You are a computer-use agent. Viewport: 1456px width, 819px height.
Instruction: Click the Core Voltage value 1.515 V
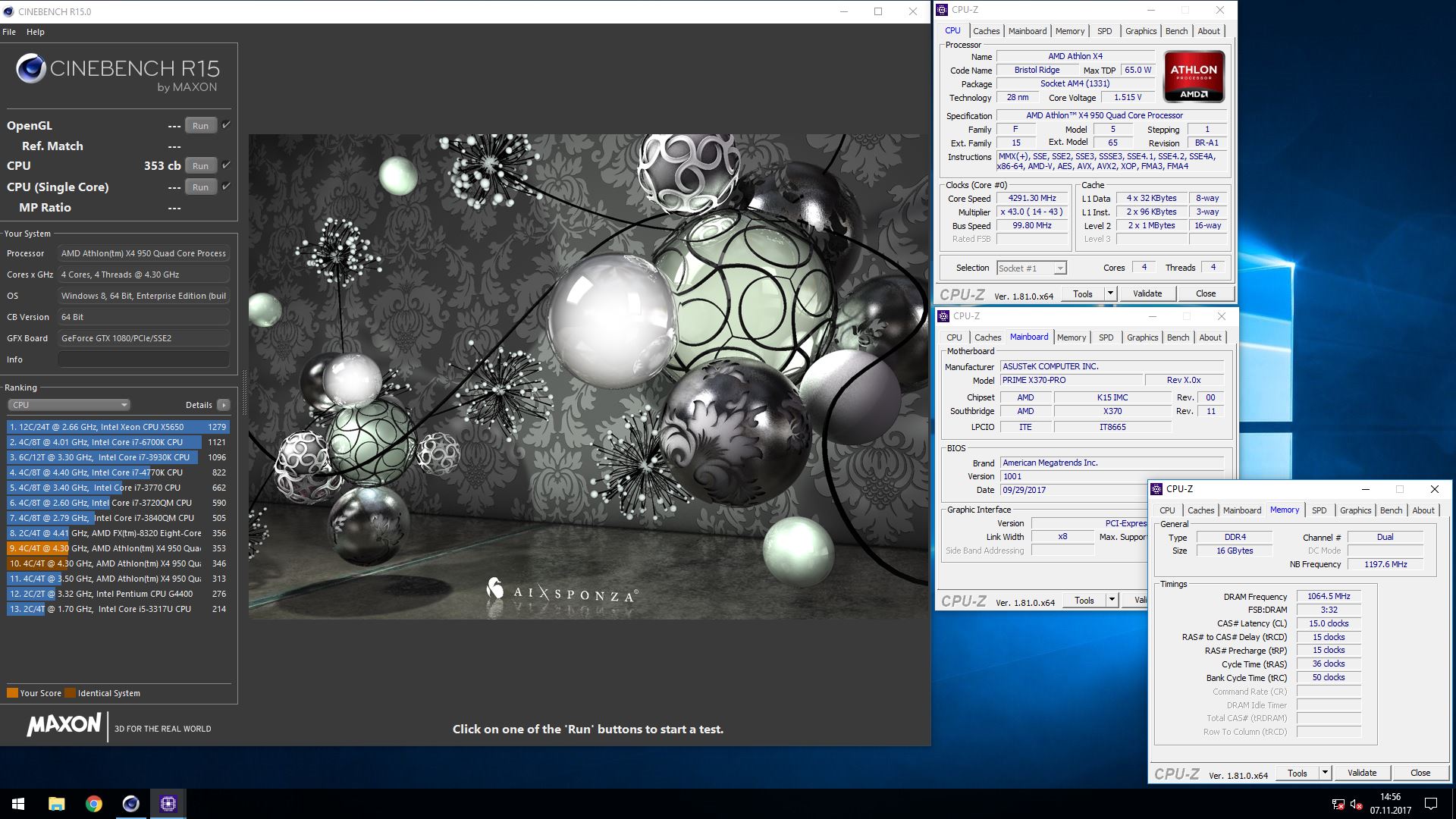(x=1127, y=97)
